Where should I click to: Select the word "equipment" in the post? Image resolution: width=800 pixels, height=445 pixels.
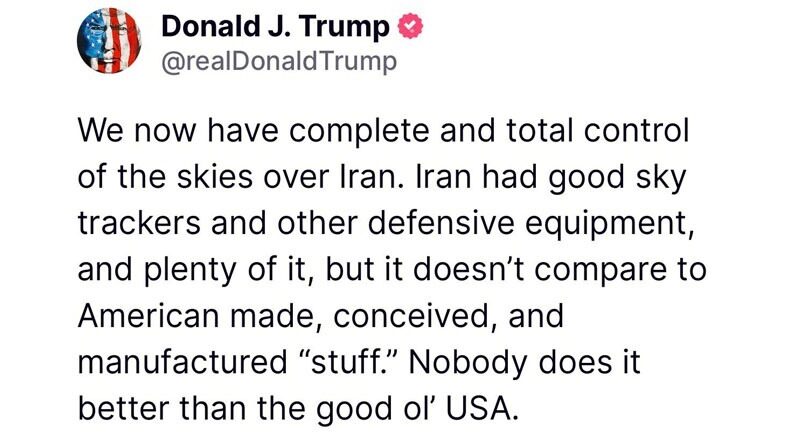pos(605,225)
